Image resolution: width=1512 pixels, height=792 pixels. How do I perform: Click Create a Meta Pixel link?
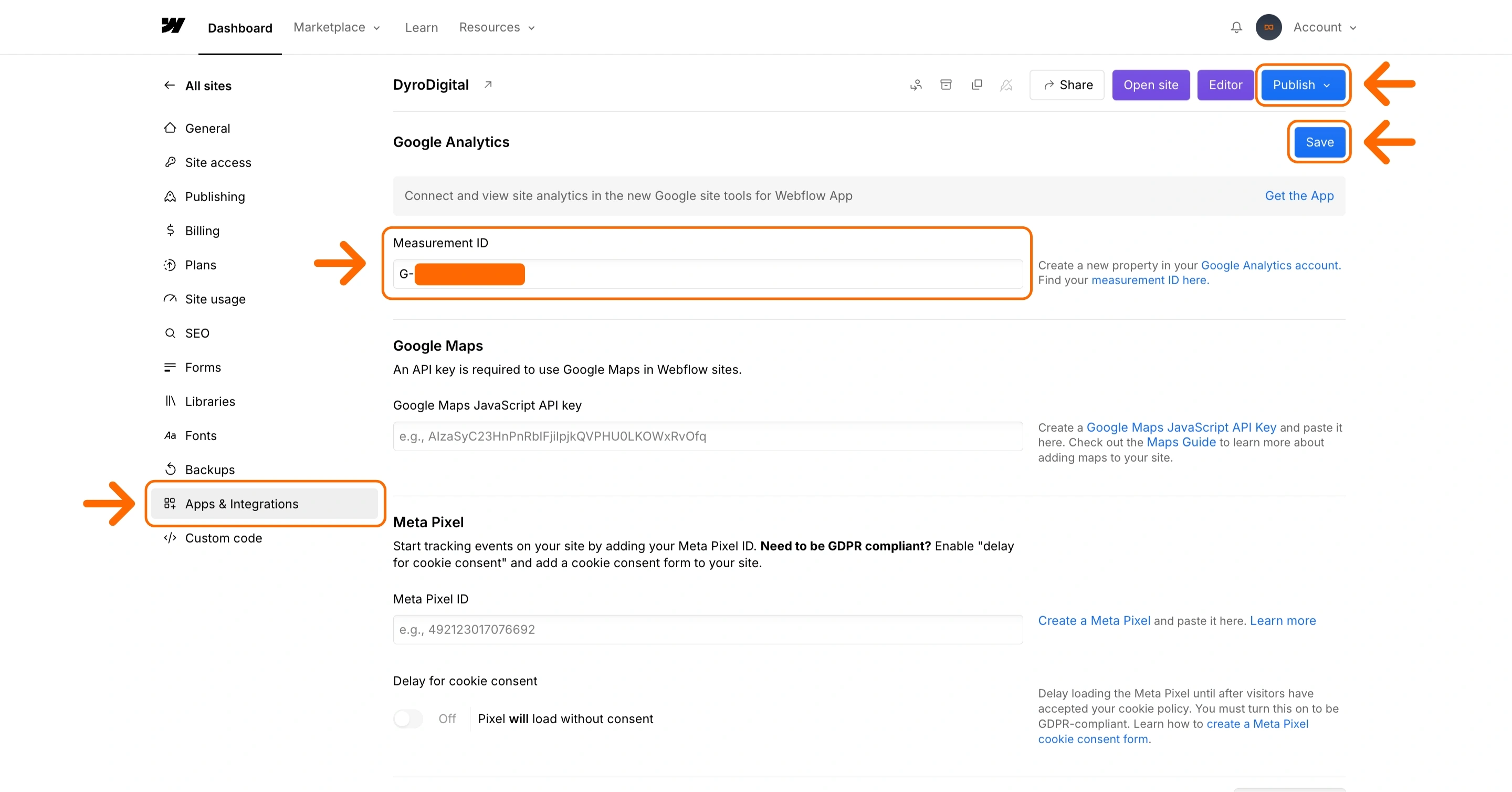click(1094, 621)
